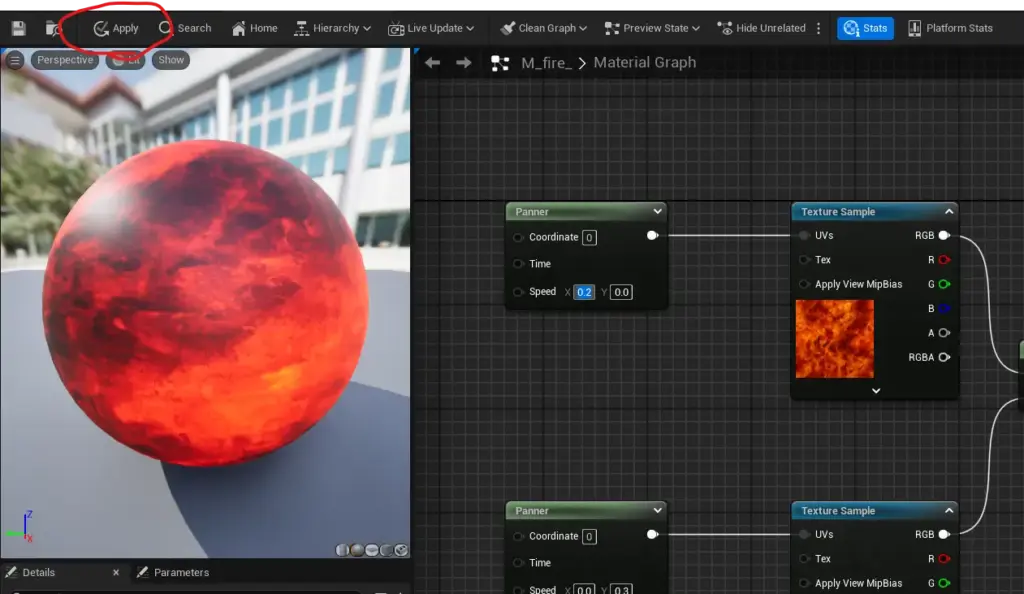Open the Preview State dropdown
Screen dimensions: 1024x594
(652, 28)
